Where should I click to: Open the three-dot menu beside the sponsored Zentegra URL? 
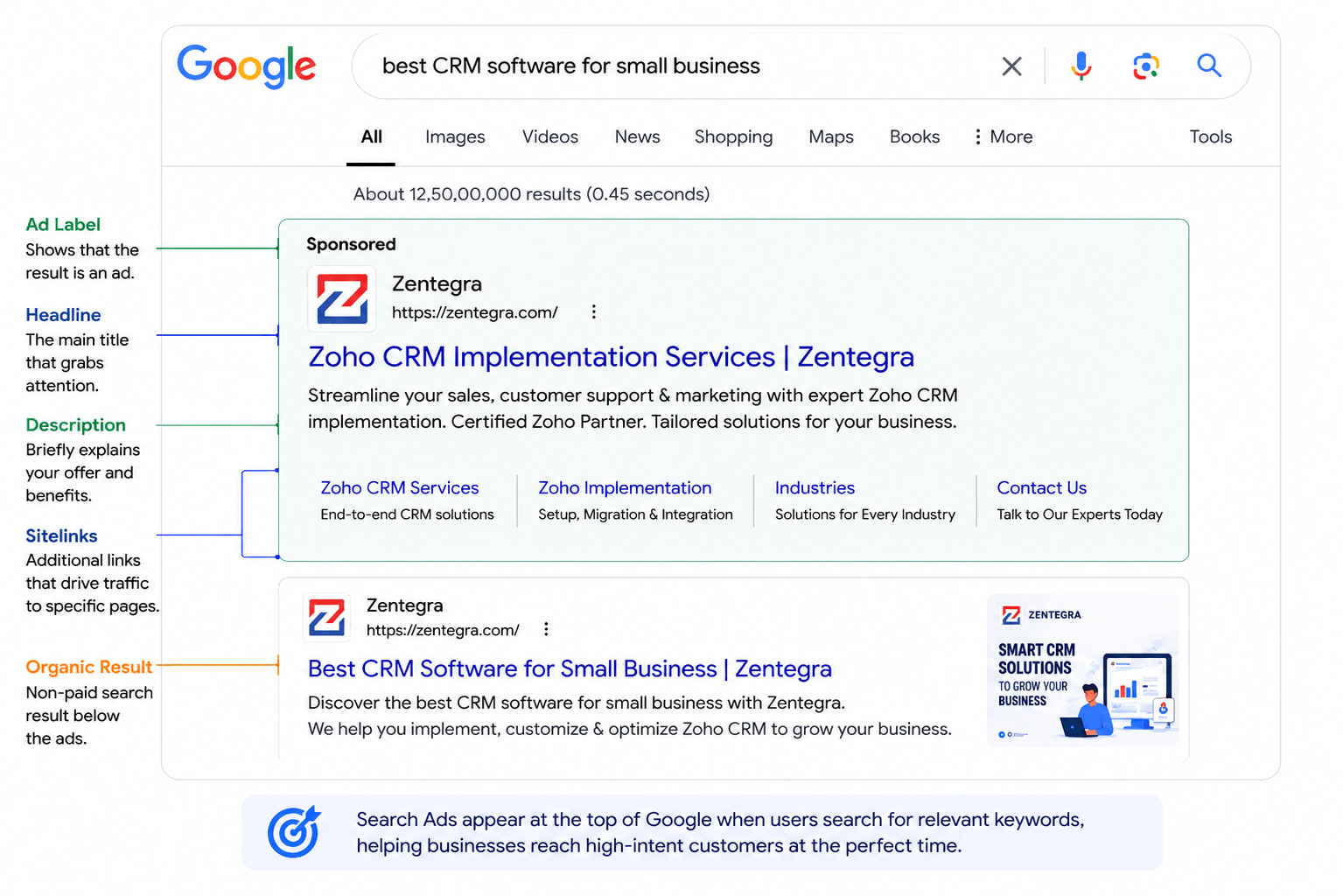tap(593, 312)
